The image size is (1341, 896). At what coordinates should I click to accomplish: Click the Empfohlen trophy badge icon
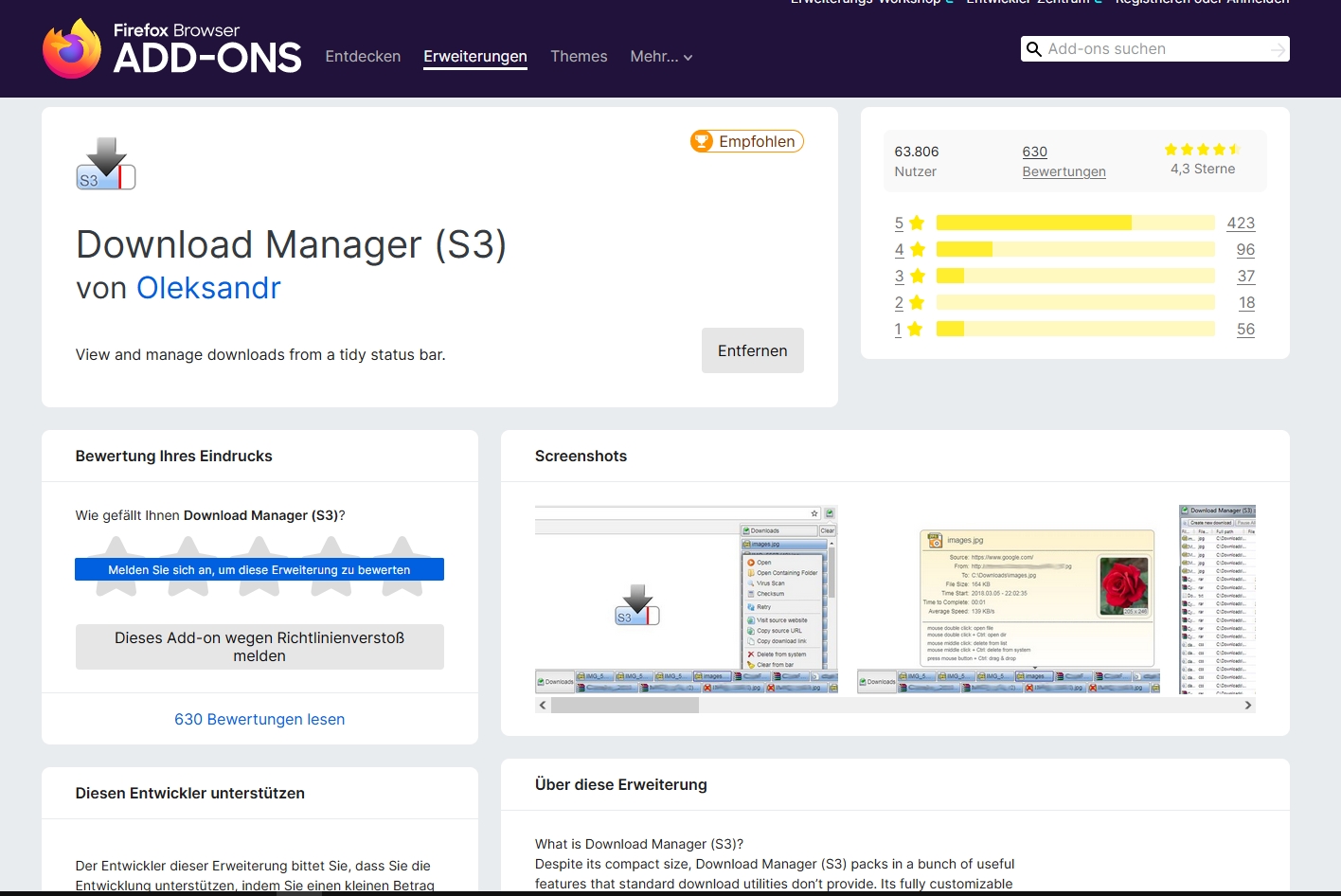pos(702,141)
